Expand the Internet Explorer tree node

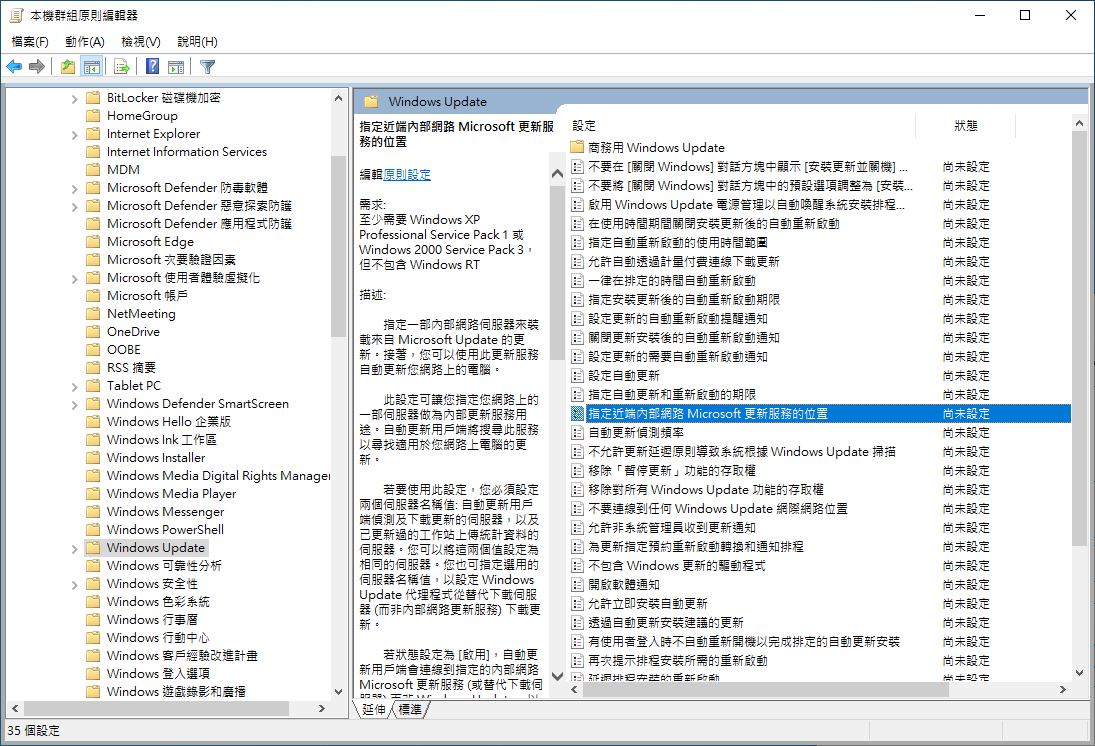75,135
